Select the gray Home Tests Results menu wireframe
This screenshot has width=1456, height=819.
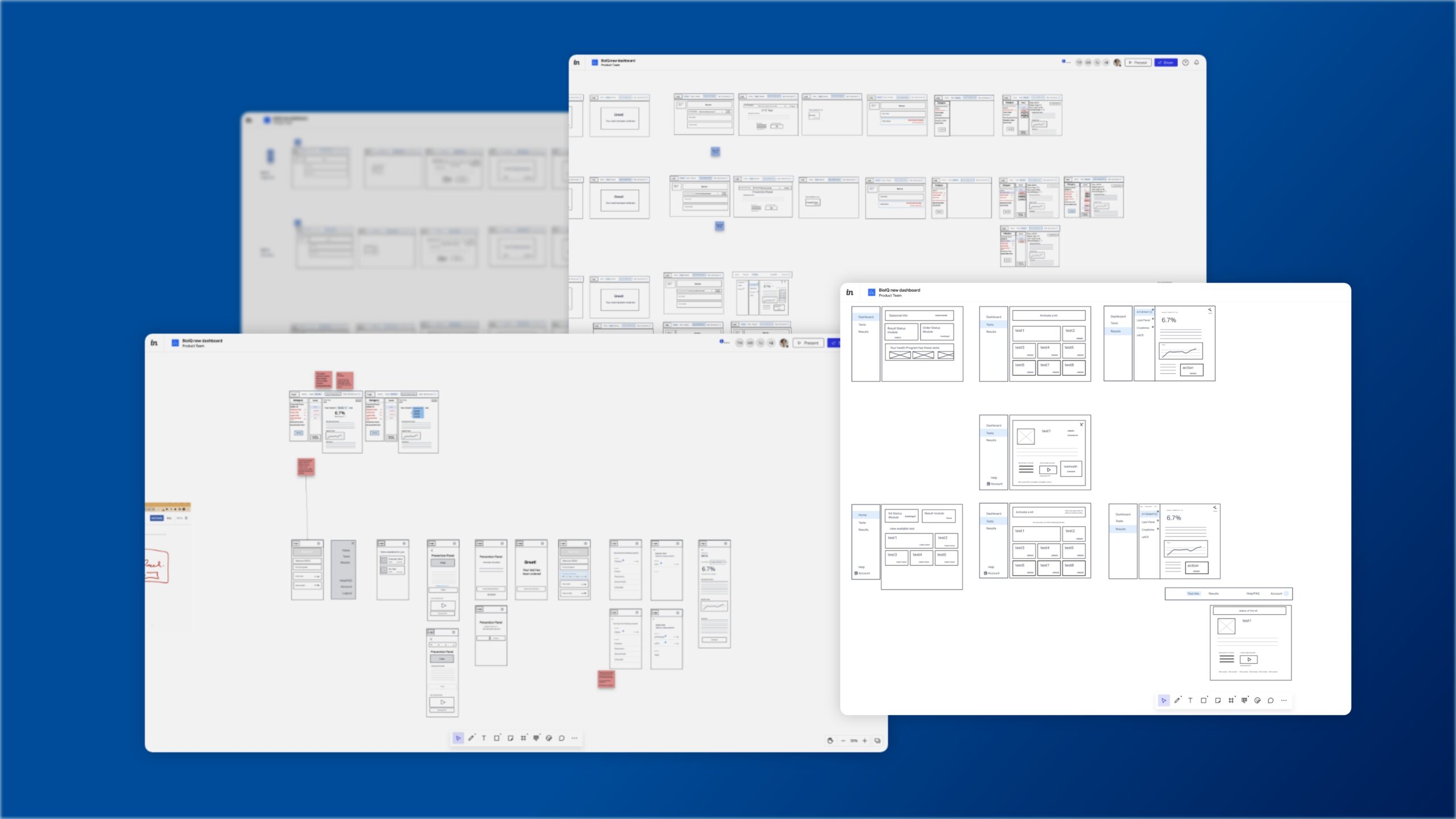tap(344, 570)
